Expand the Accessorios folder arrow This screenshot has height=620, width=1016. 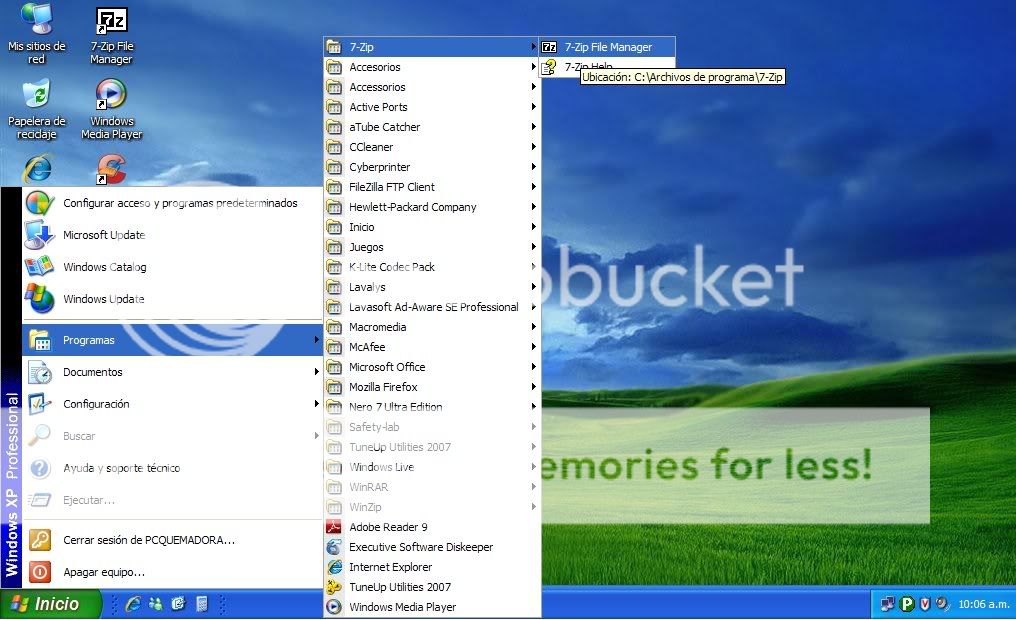(x=533, y=87)
